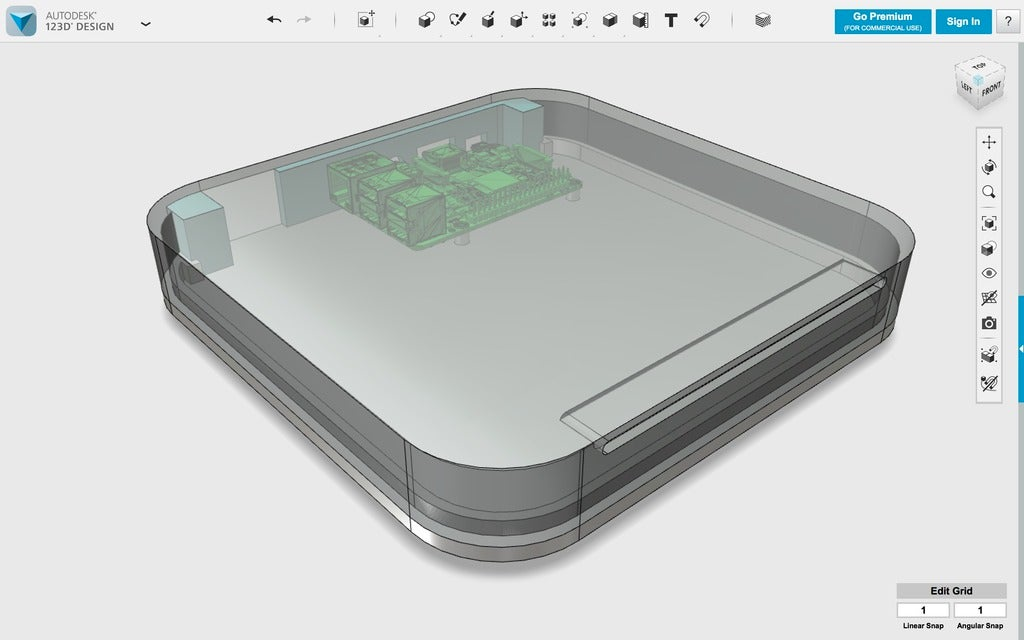The image size is (1024, 640).
Task: Open the Sketch tool
Action: pos(457,20)
